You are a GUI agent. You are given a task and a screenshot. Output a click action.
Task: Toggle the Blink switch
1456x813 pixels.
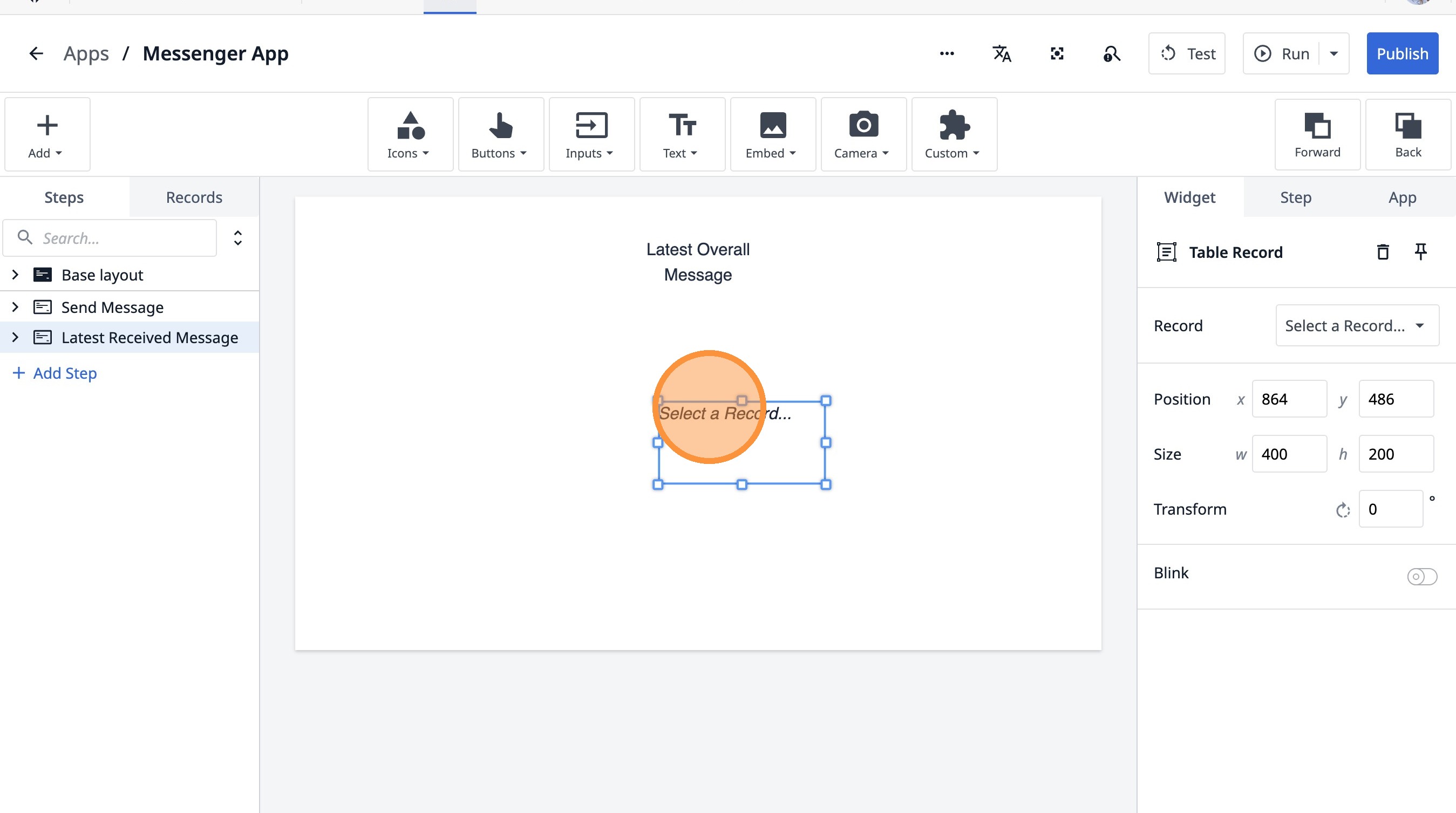(1421, 576)
